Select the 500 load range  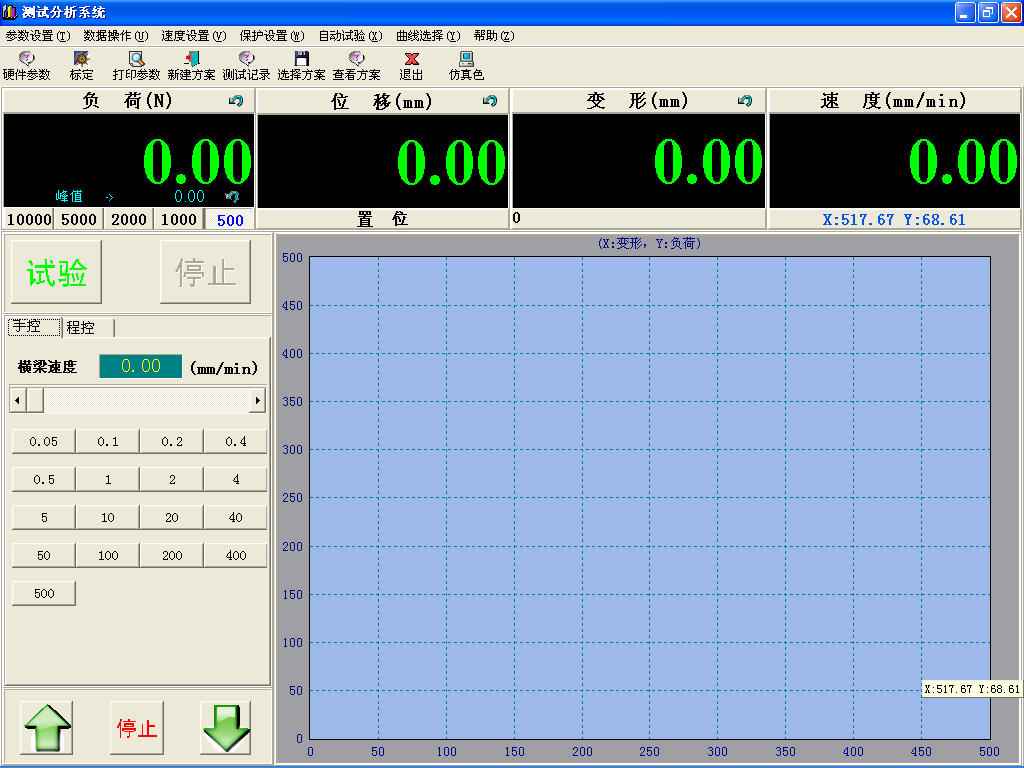230,220
